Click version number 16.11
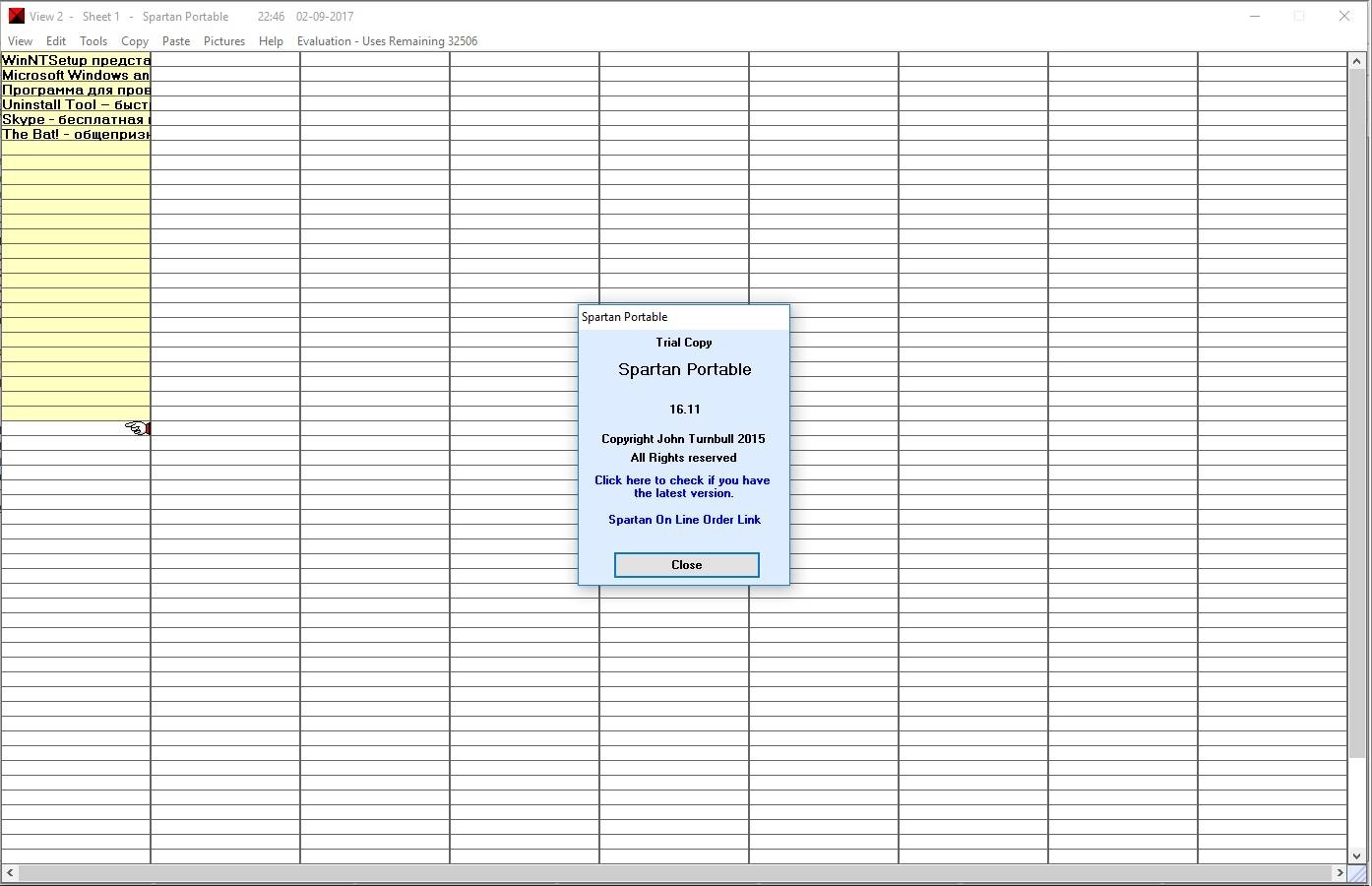Image resolution: width=1372 pixels, height=886 pixels. tap(685, 410)
